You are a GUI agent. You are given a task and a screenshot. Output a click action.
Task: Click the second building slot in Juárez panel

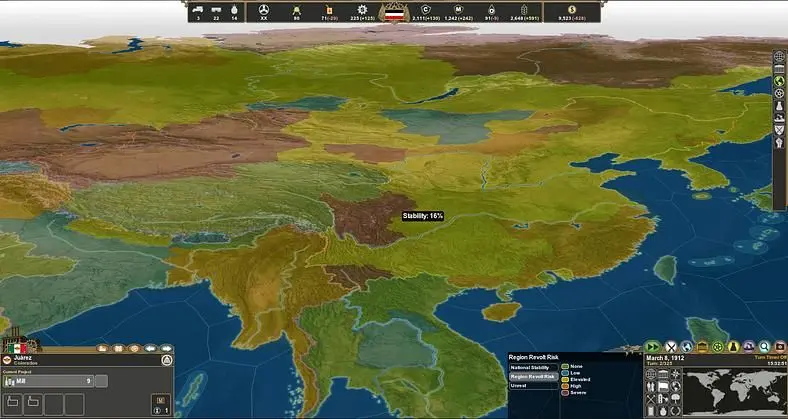(x=33, y=404)
